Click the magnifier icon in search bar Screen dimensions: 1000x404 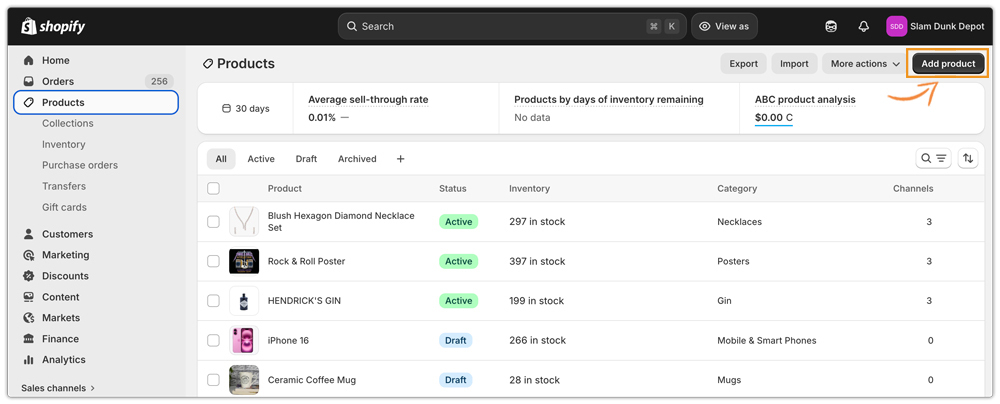click(351, 26)
